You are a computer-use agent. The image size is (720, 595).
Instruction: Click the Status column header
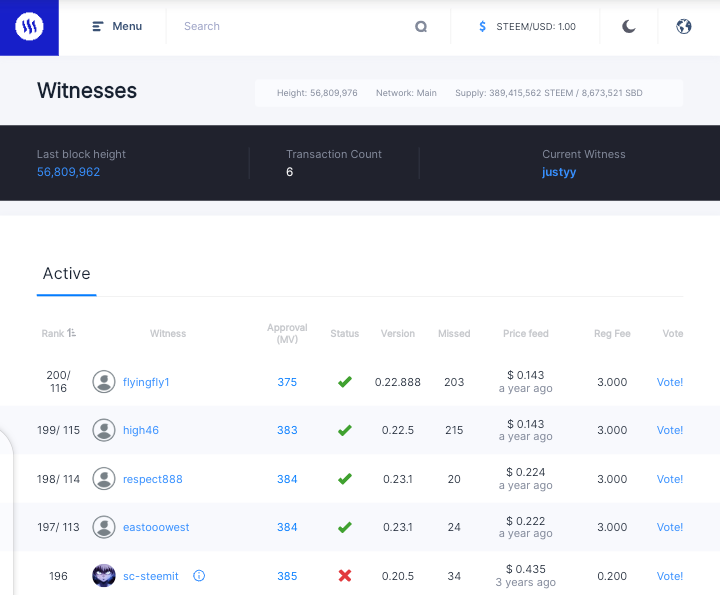tap(345, 334)
